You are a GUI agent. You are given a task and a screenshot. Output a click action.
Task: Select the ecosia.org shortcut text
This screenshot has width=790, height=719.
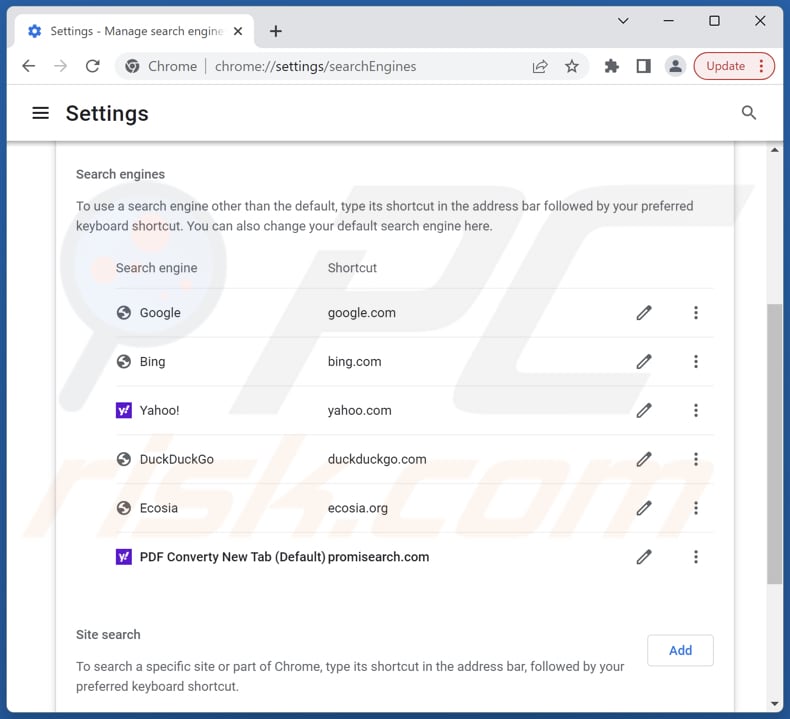(358, 508)
